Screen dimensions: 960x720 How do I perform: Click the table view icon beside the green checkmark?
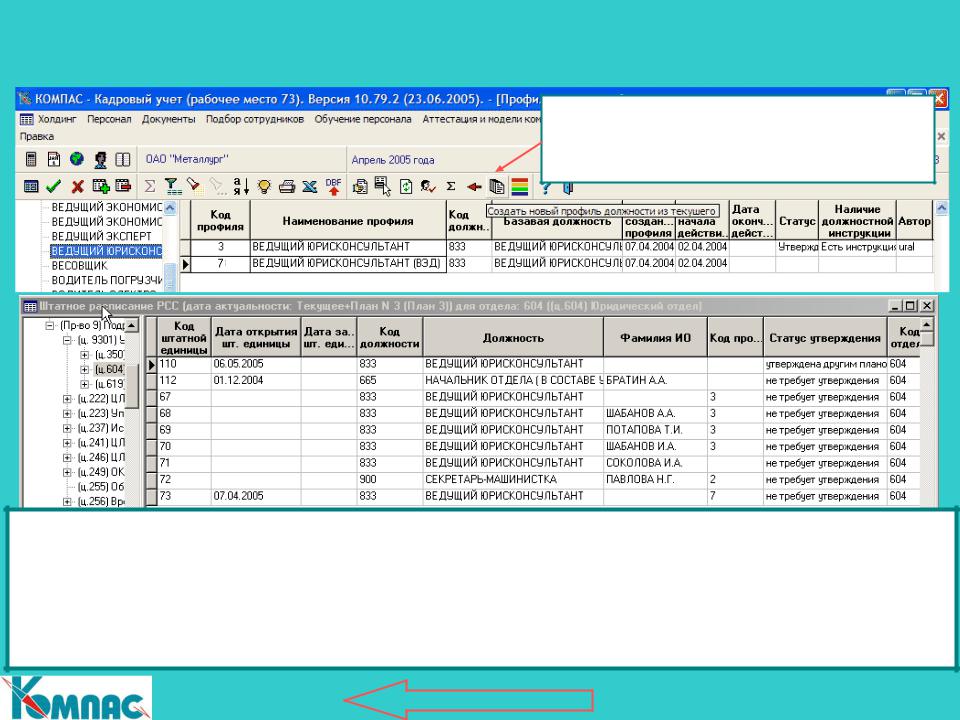[x=31, y=186]
